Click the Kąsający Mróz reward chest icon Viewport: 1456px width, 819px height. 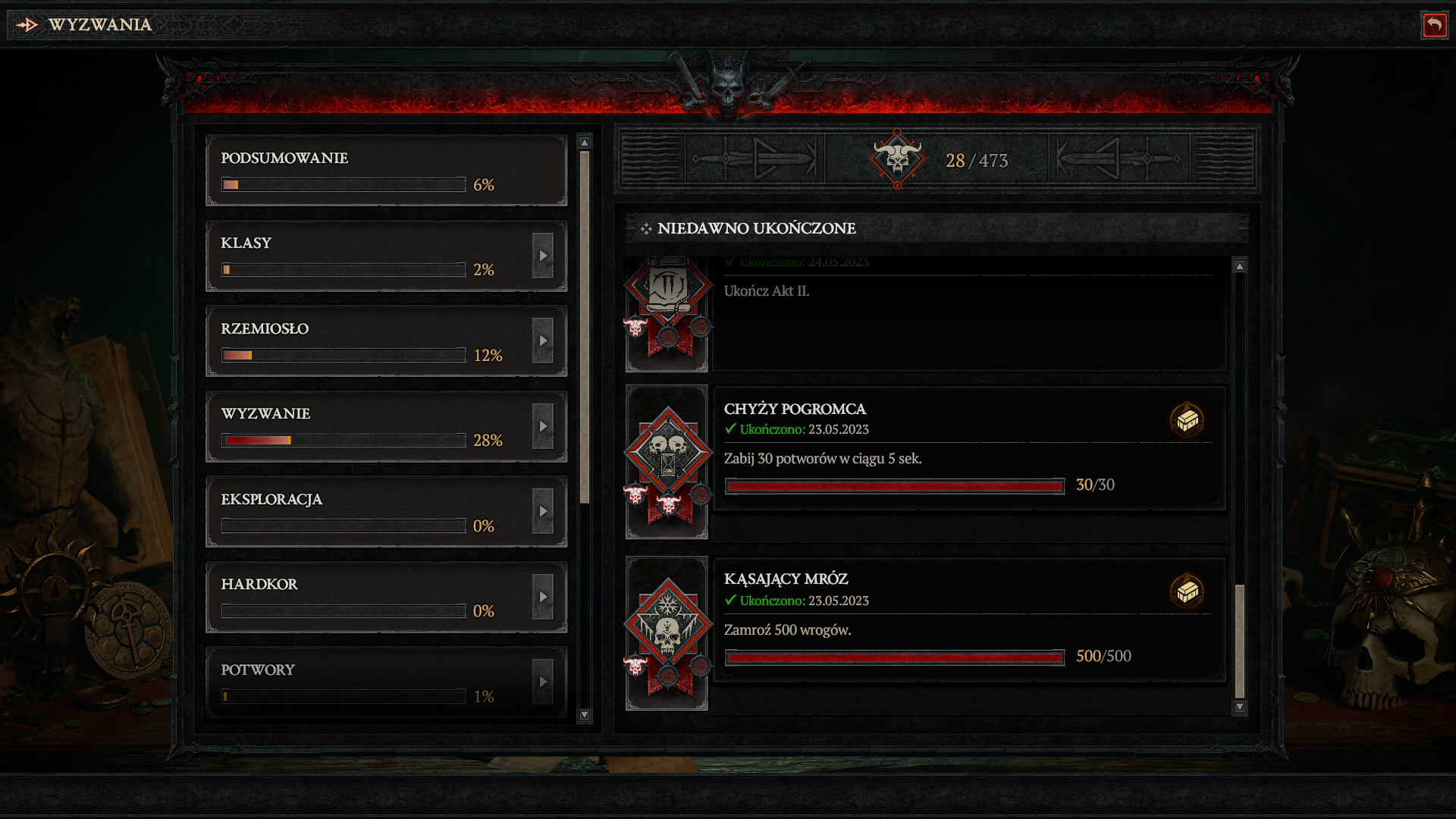(x=1188, y=591)
